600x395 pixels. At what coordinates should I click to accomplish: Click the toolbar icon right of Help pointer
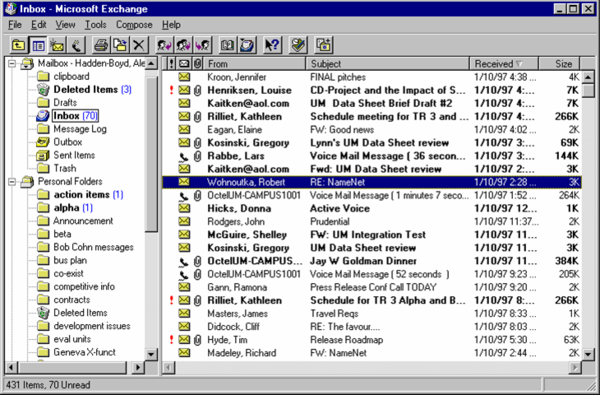[x=298, y=46]
